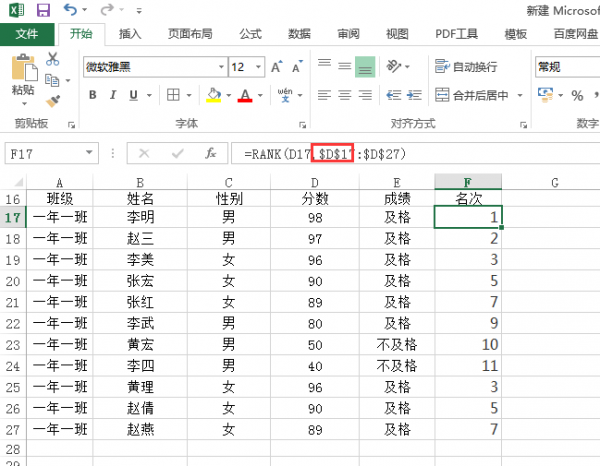
Task: Open the 合并后居中 dropdown arrow
Action: tap(520, 95)
